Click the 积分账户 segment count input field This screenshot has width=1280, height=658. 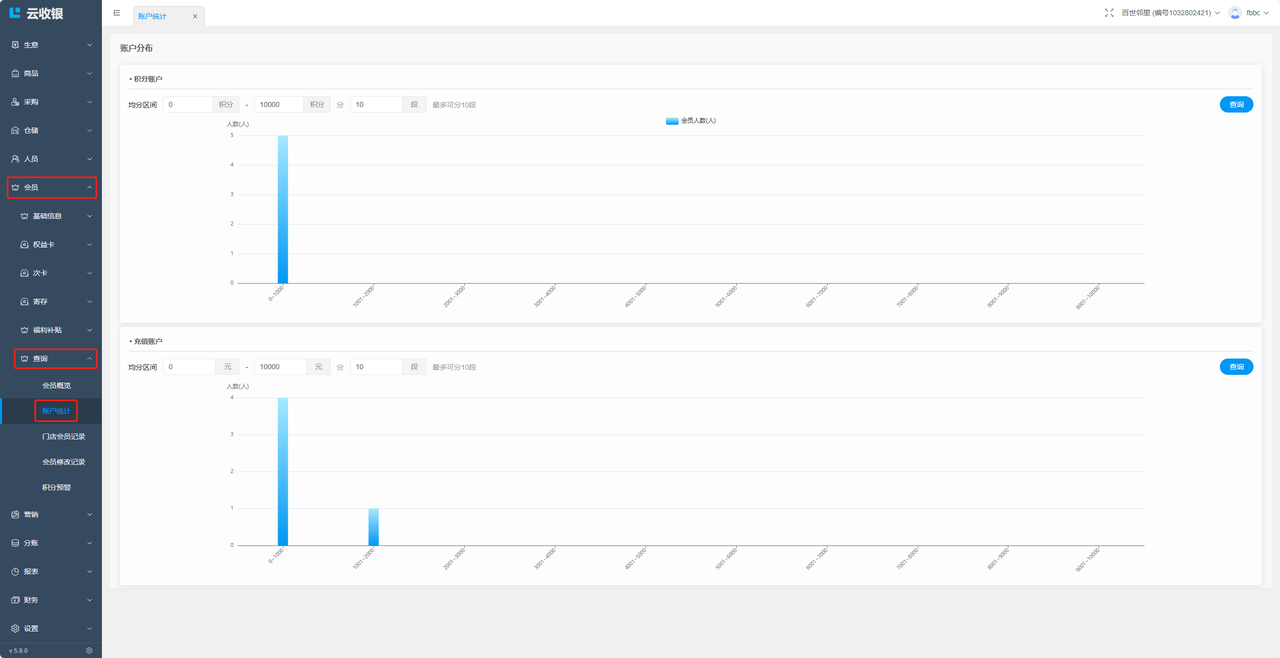[376, 105]
